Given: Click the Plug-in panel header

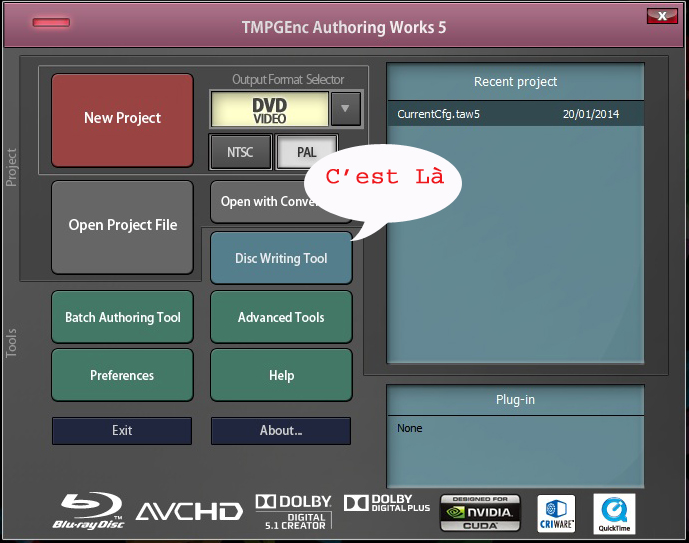Looking at the screenshot, I should pyautogui.click(x=515, y=400).
